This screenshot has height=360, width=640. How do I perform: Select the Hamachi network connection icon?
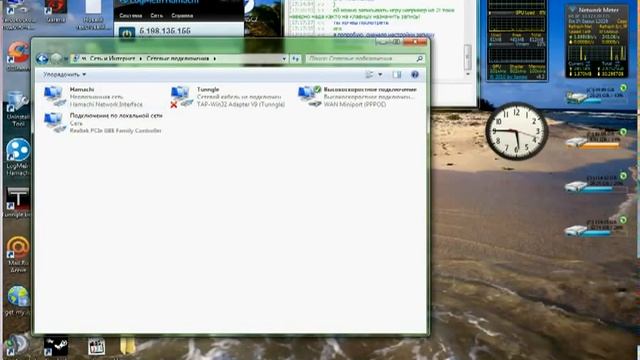point(55,96)
